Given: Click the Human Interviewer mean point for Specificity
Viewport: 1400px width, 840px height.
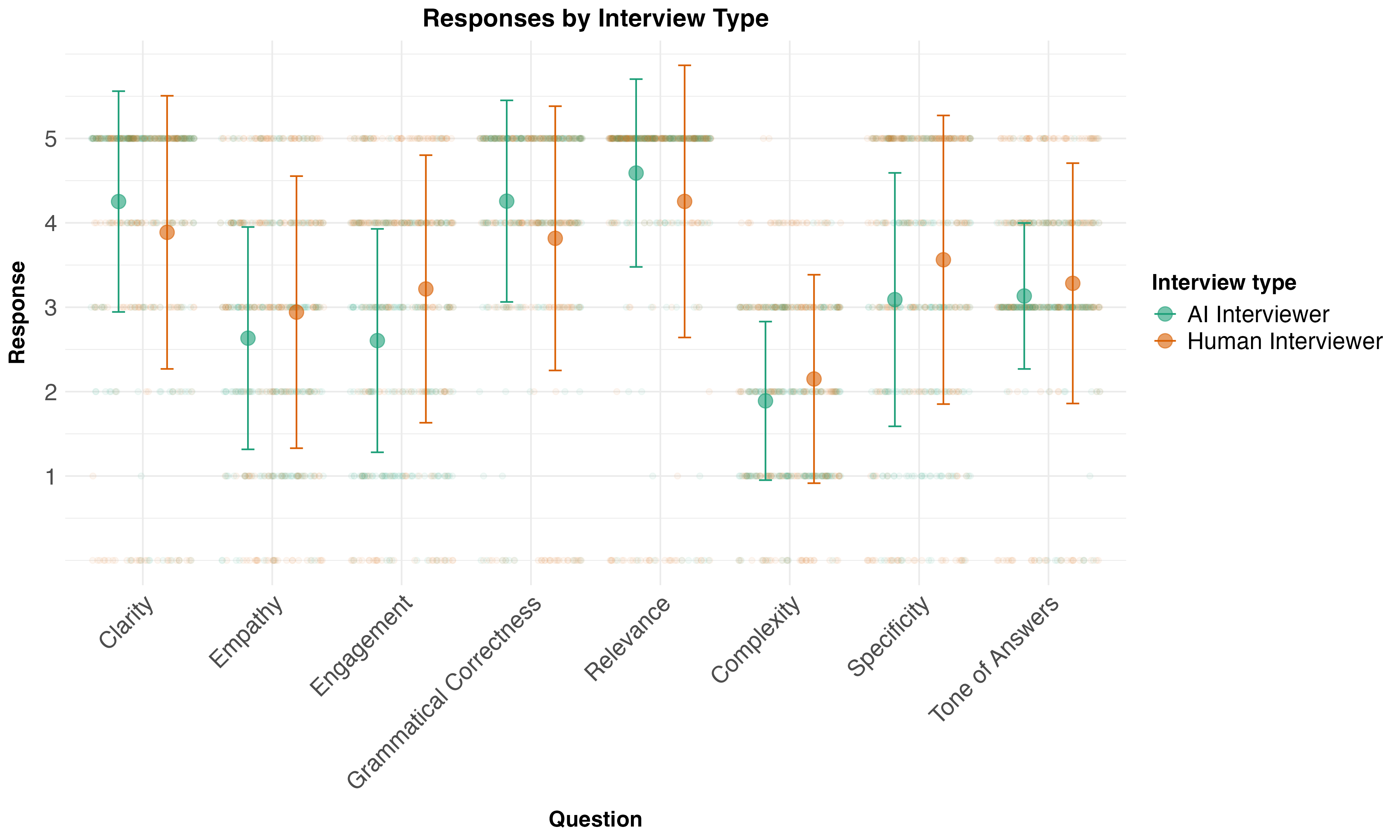Looking at the screenshot, I should [x=943, y=260].
